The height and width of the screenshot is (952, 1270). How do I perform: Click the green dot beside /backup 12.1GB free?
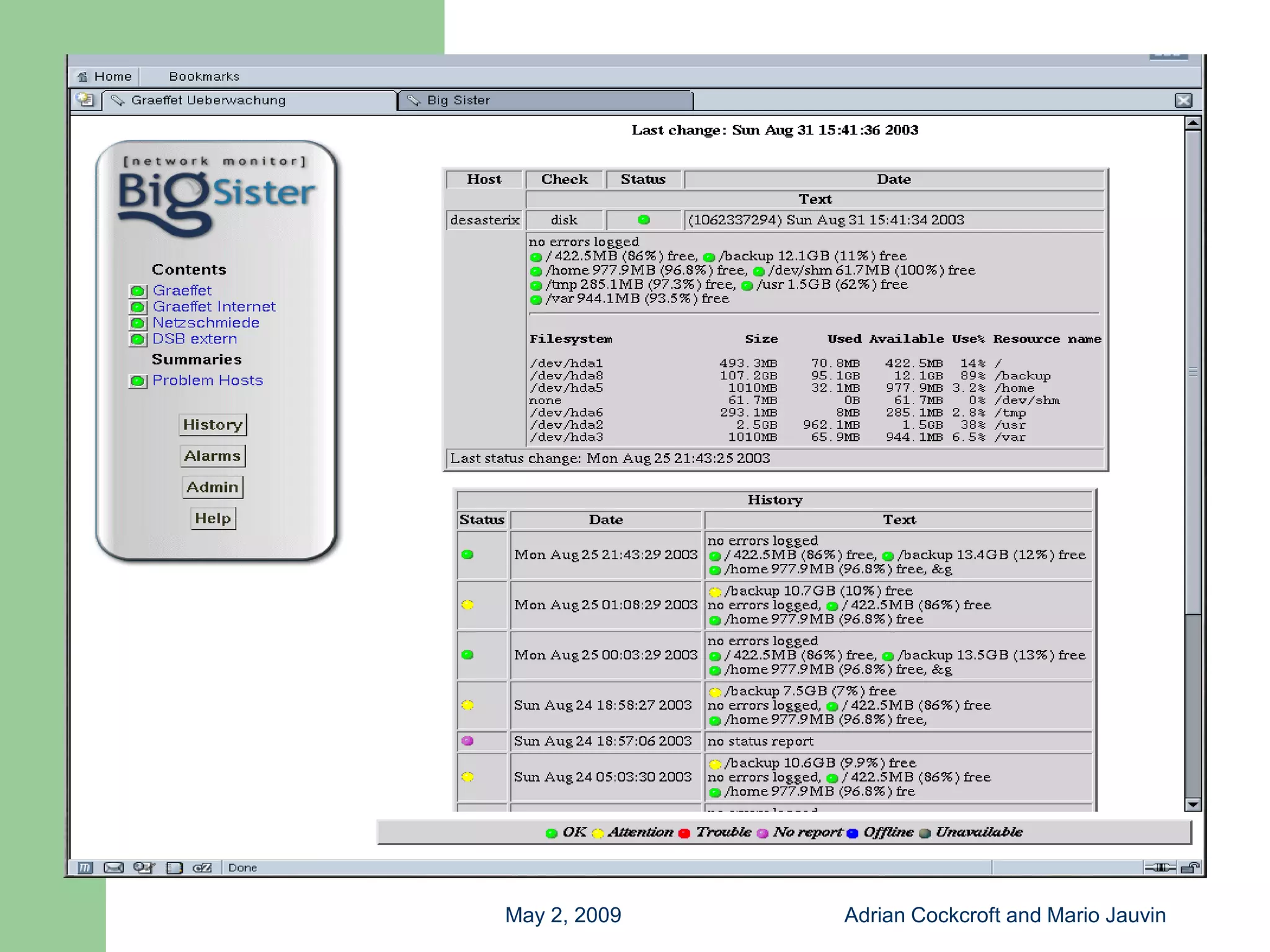709,257
